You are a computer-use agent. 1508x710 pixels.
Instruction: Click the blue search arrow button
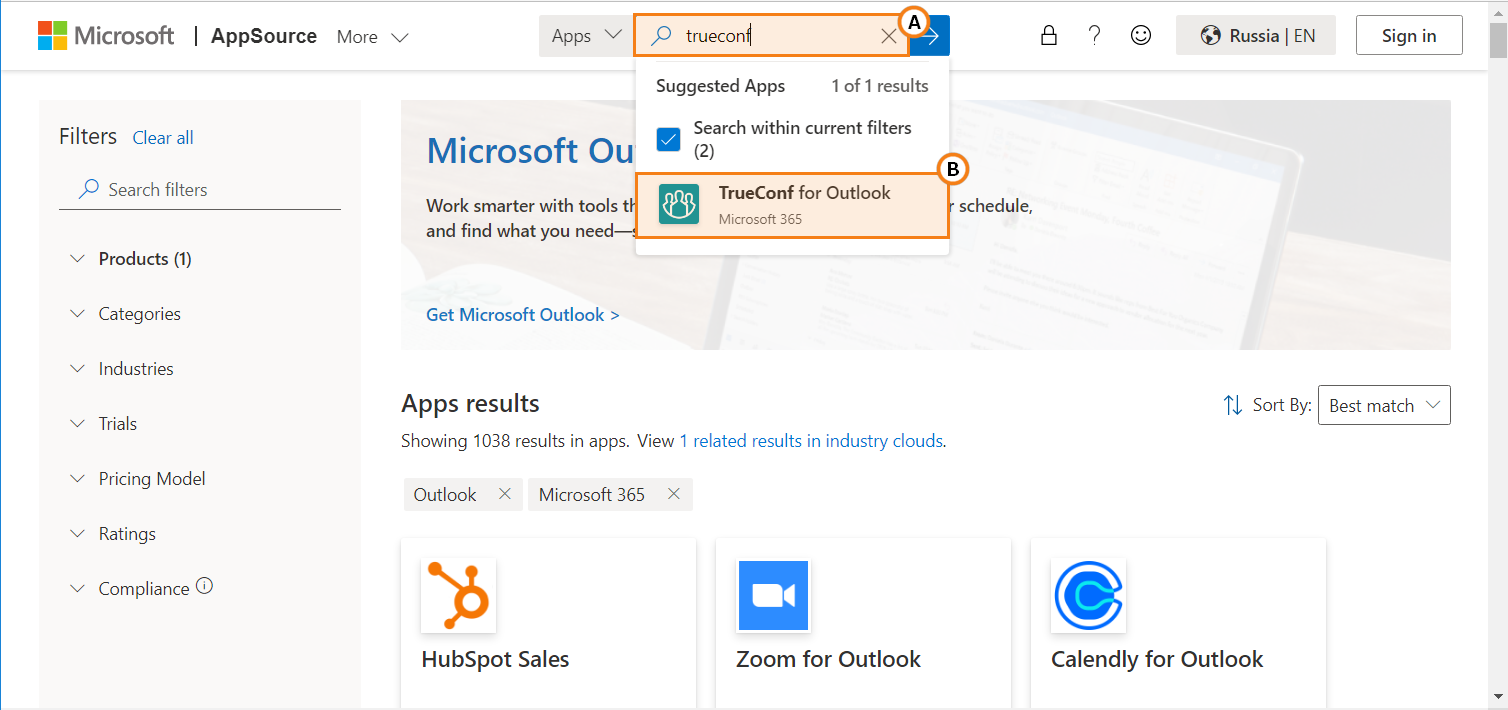pyautogui.click(x=932, y=36)
